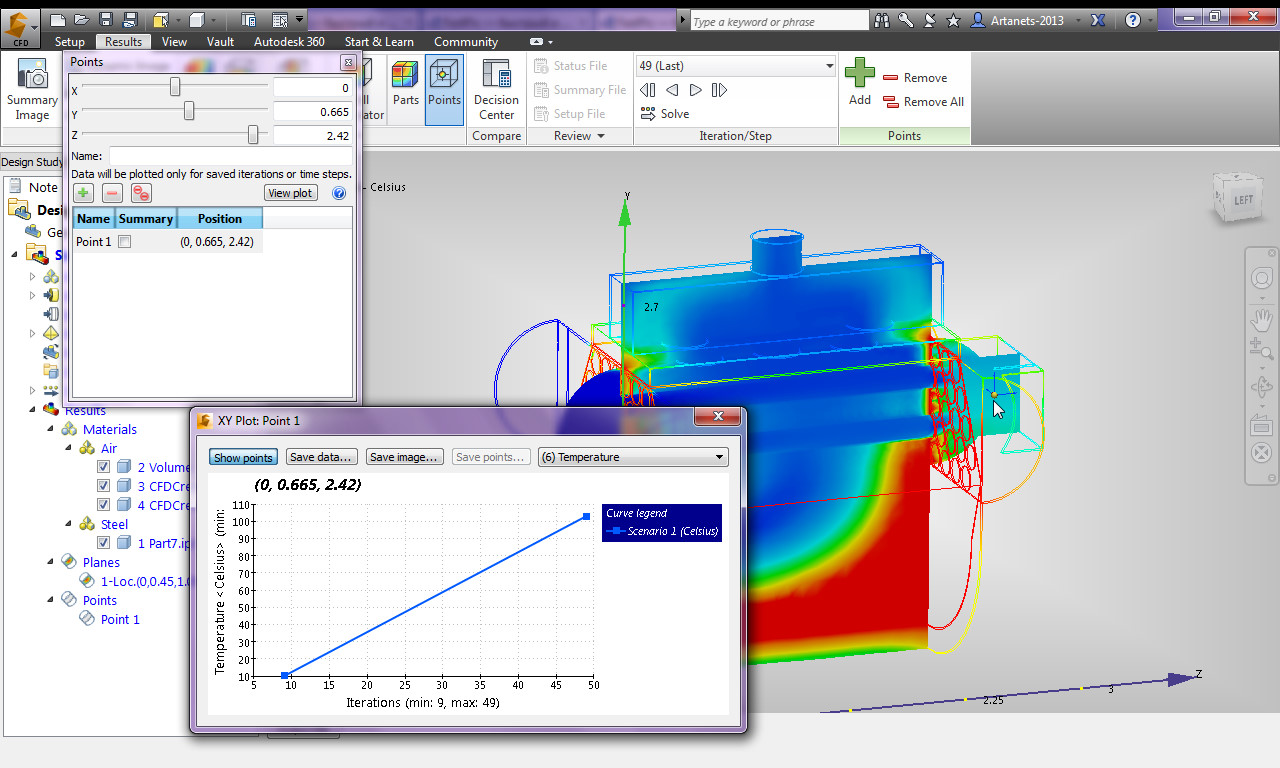Click the Save All icon in quick access toolbar

coord(130,19)
